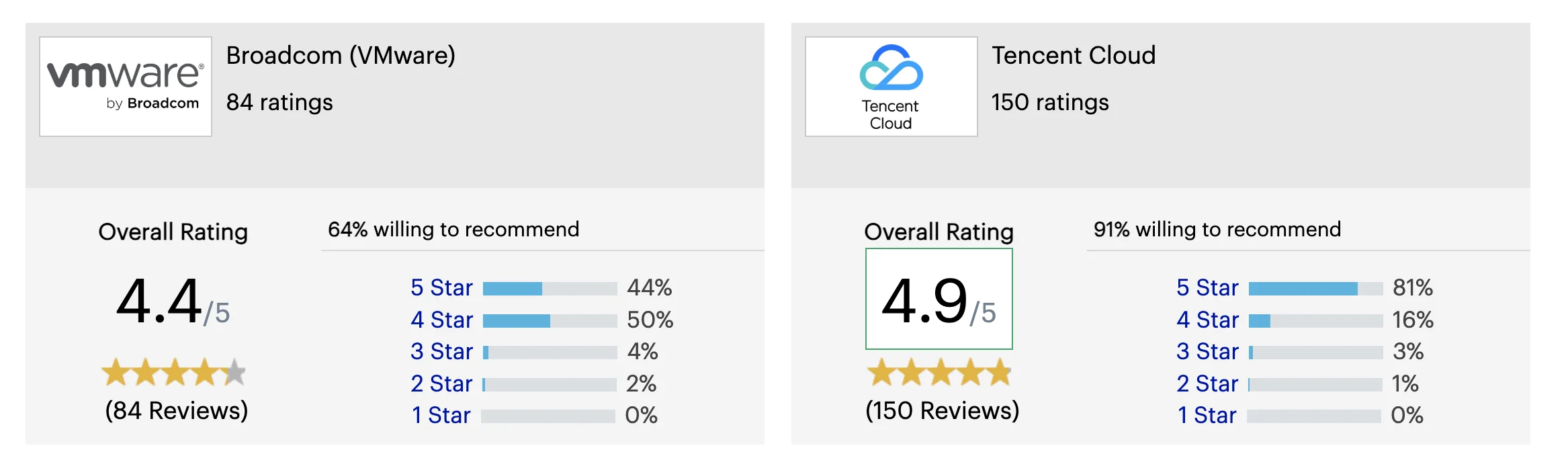Select Tencent Cloud's 1 Star reviews
This screenshot has width=1568, height=462.
[1207, 415]
